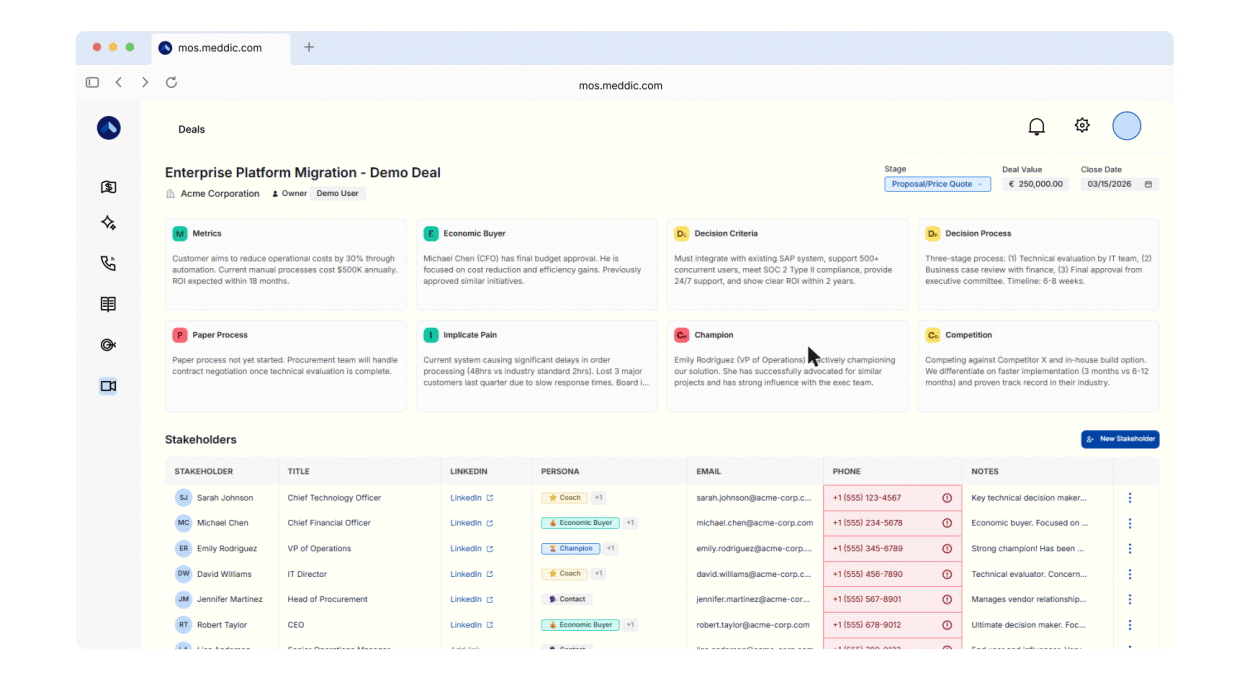Click the MEDDIC logo in sidebar
1250x680 pixels.
[109, 128]
